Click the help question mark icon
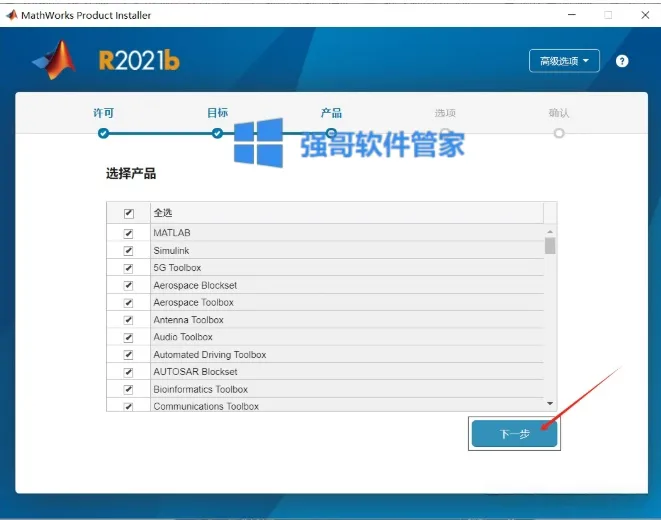This screenshot has width=661, height=520. pos(622,61)
